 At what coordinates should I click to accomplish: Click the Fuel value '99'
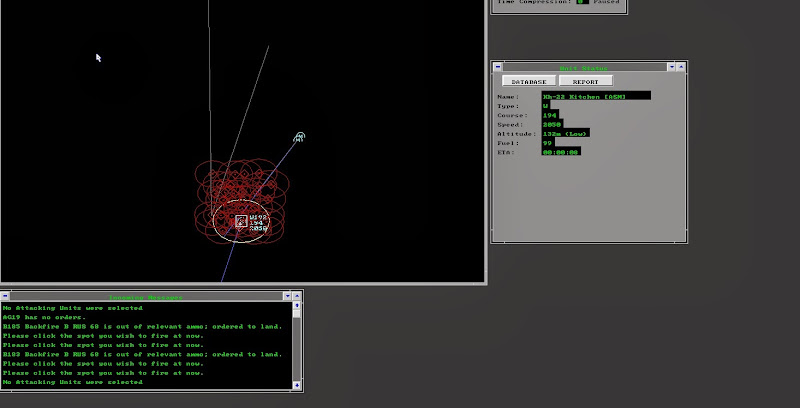click(x=547, y=142)
